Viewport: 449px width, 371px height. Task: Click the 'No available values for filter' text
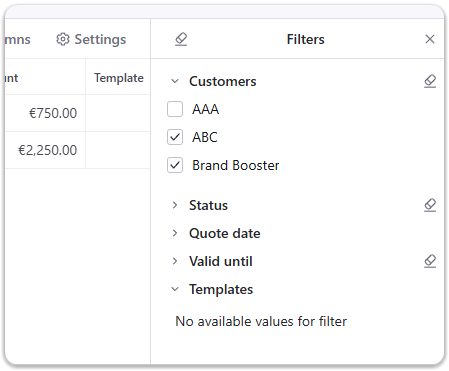[x=261, y=322]
